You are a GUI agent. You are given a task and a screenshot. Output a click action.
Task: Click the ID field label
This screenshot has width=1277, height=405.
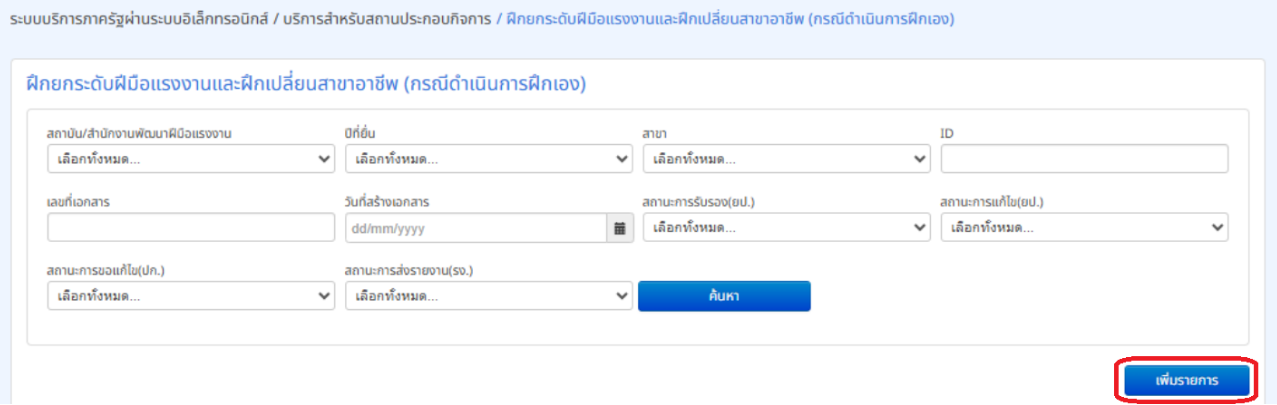948,133
